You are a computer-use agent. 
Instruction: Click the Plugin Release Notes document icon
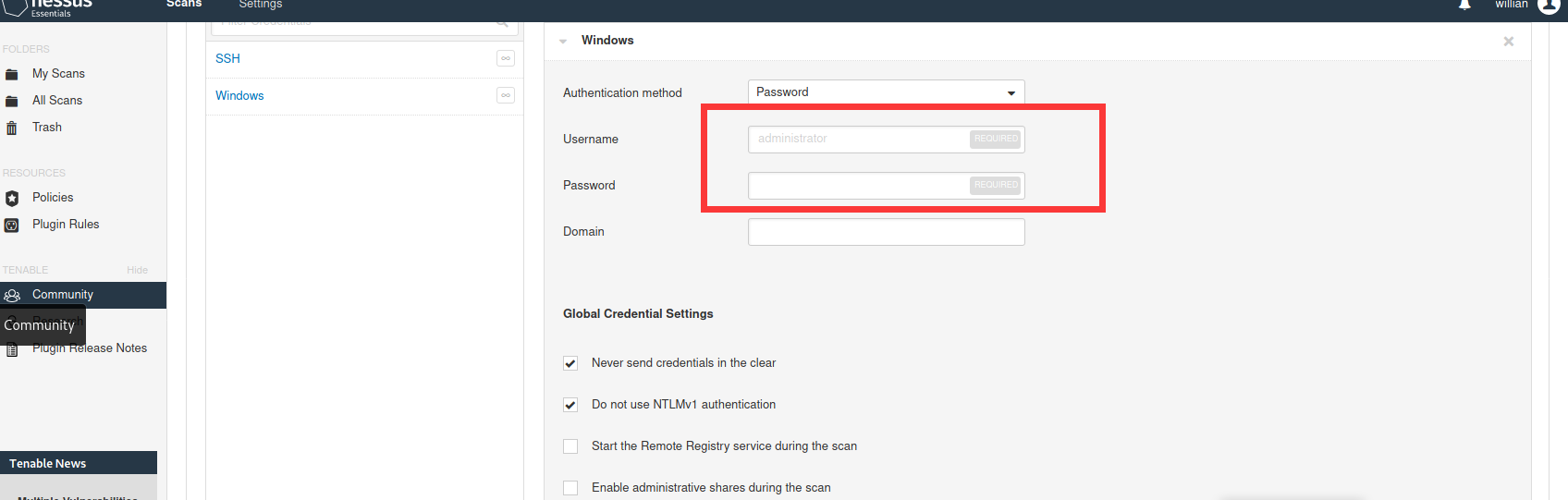[12, 350]
